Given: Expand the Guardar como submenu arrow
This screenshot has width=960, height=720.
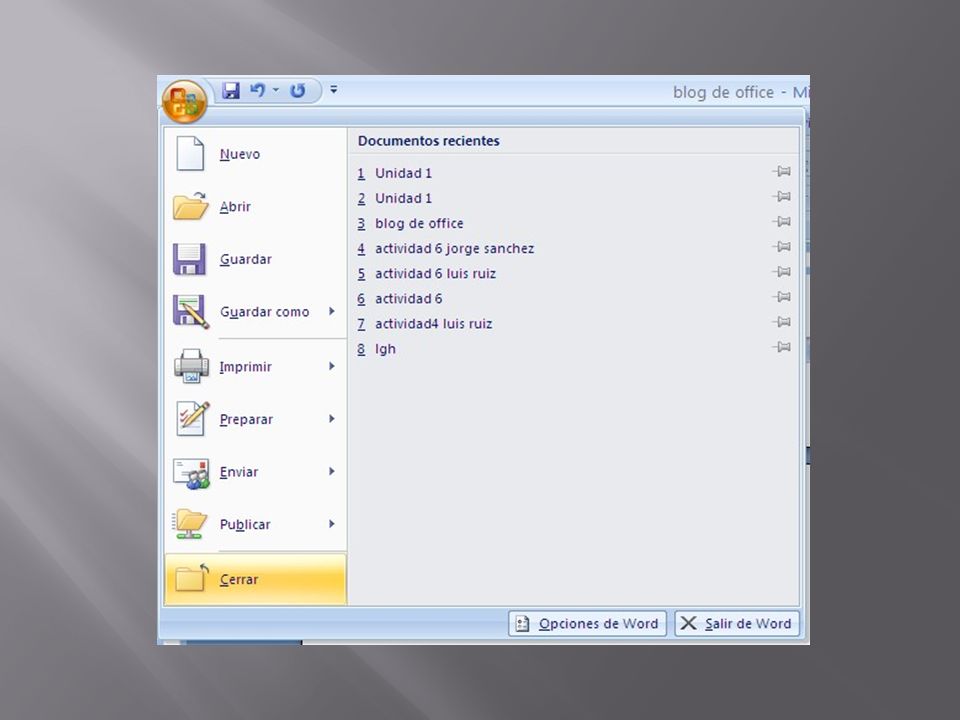Looking at the screenshot, I should [x=332, y=311].
